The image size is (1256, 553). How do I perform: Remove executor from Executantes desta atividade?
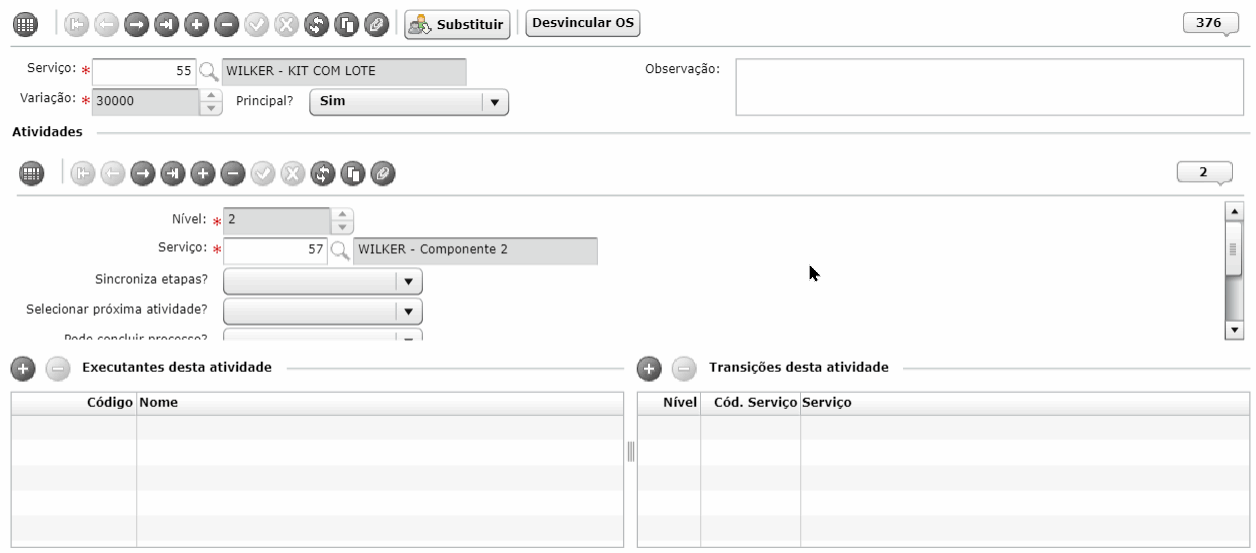[57, 368]
